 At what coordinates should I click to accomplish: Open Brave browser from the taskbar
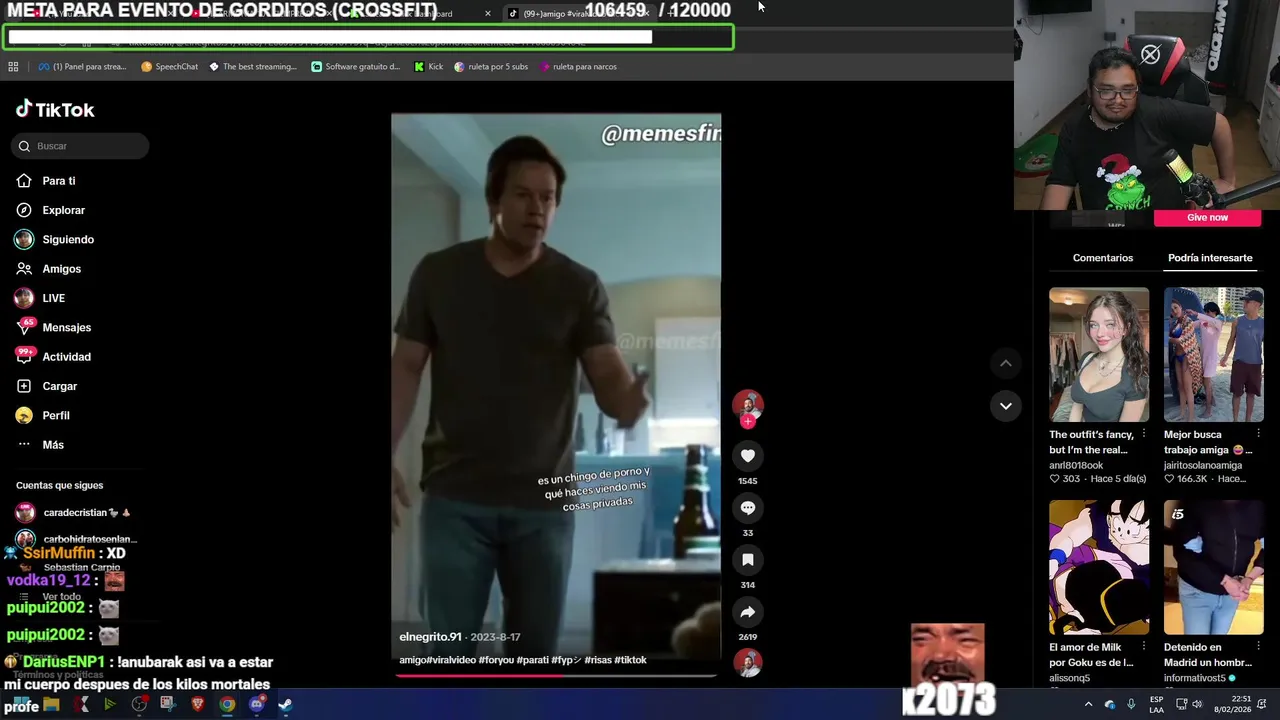(197, 705)
